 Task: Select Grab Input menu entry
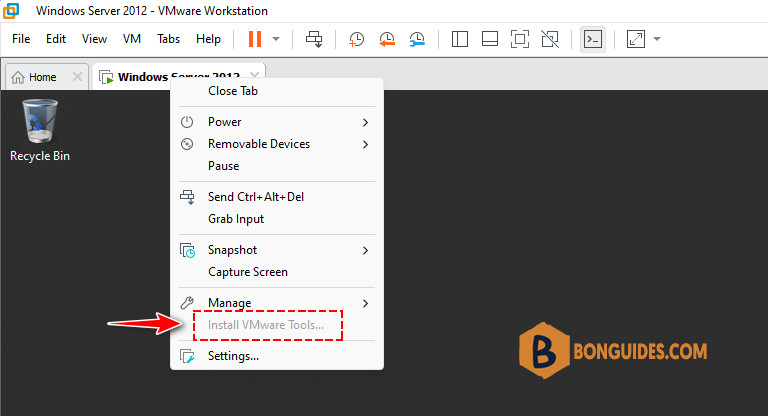[277, 219]
